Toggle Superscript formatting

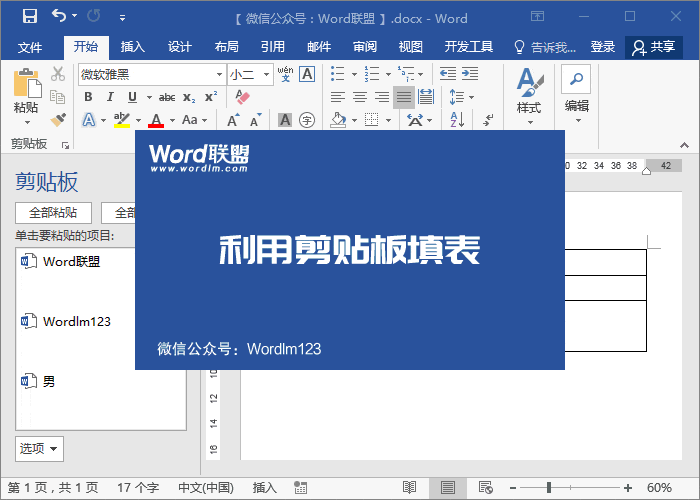(211, 97)
